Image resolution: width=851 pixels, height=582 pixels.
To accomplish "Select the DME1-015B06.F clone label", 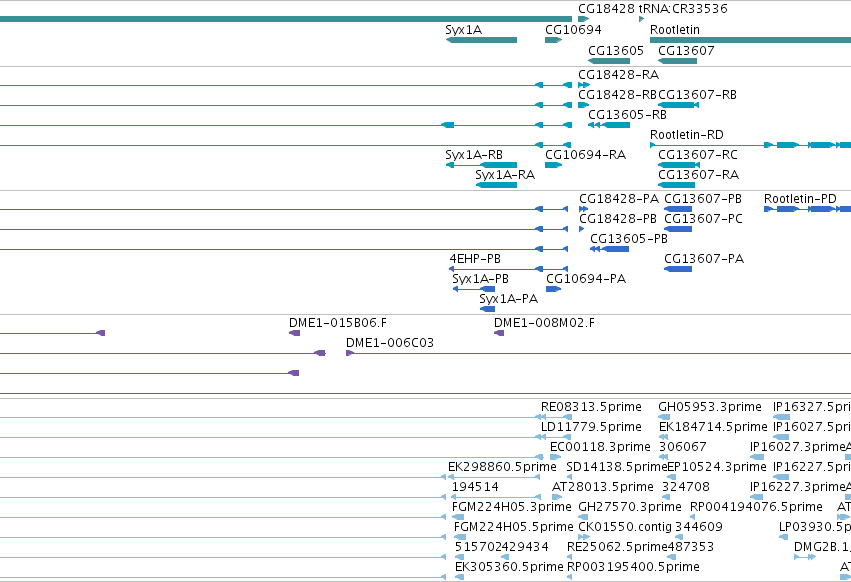I will [338, 323].
